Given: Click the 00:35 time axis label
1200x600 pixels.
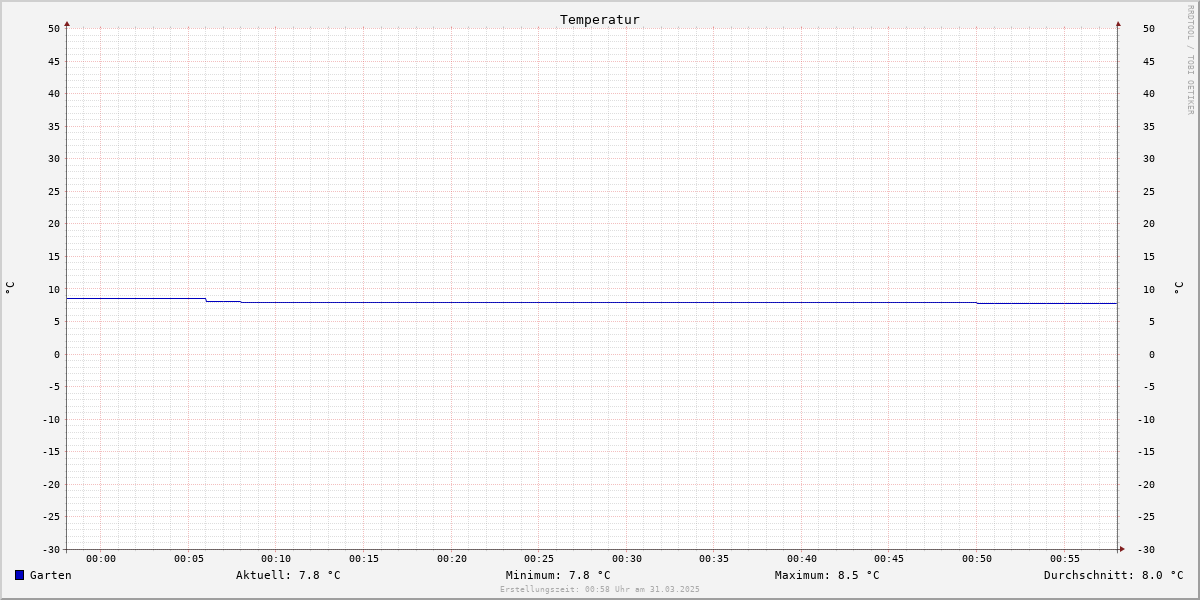Looking at the screenshot, I should [714, 559].
